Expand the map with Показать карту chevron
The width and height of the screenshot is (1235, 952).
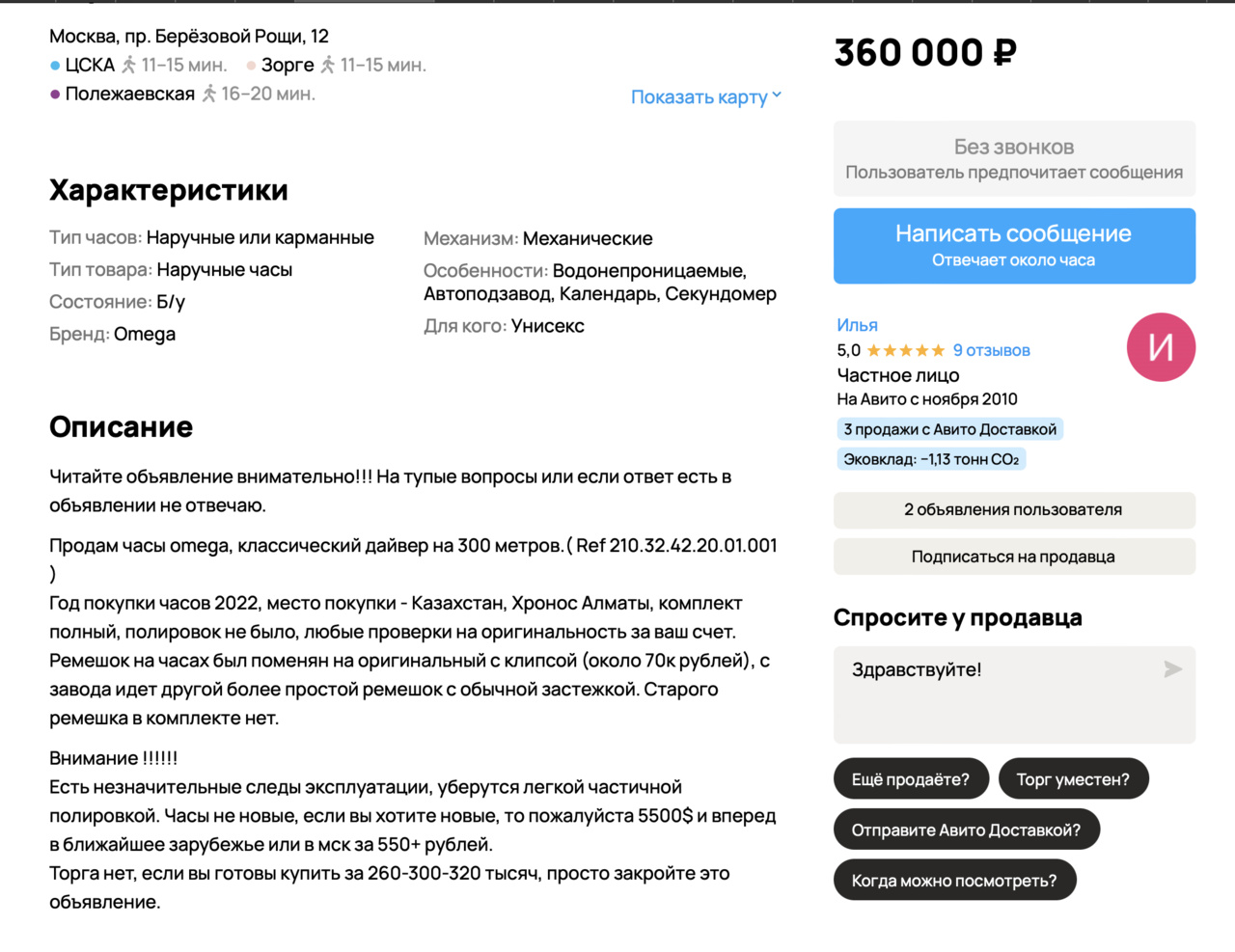pyautogui.click(x=777, y=95)
